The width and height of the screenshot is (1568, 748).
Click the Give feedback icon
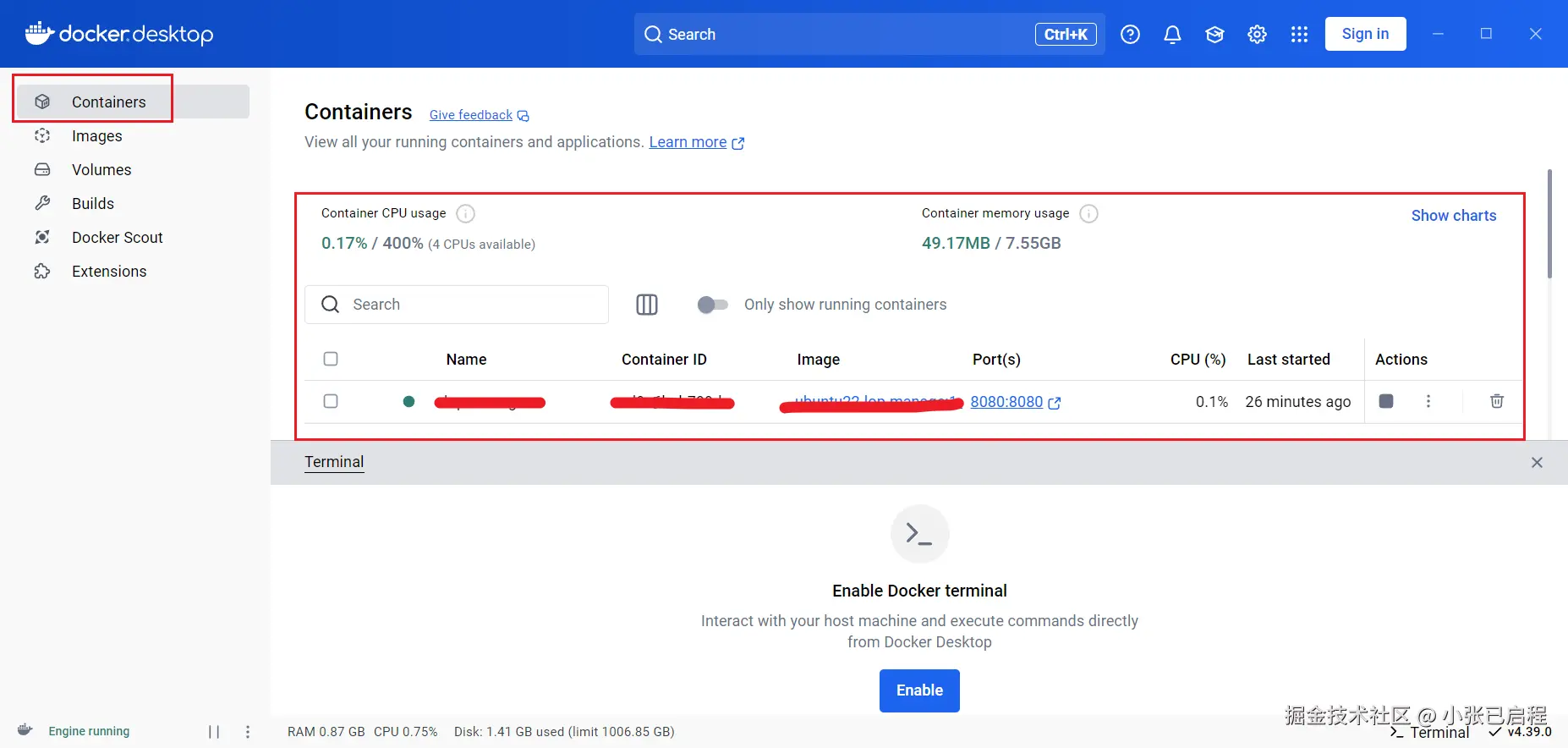click(x=524, y=116)
